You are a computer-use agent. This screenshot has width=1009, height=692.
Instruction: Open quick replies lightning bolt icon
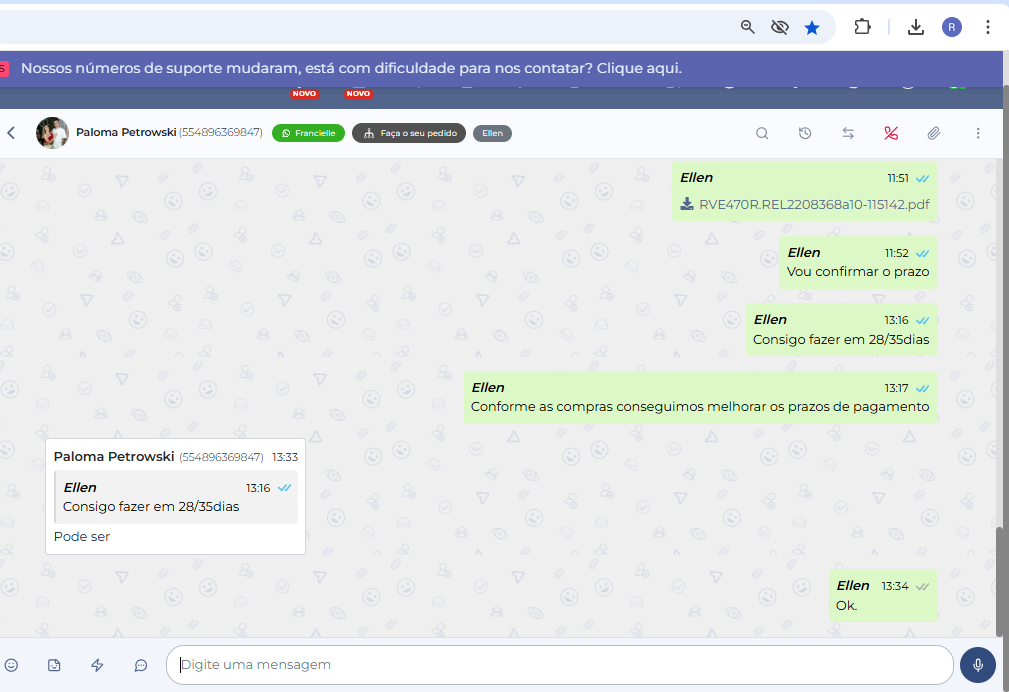(x=98, y=665)
